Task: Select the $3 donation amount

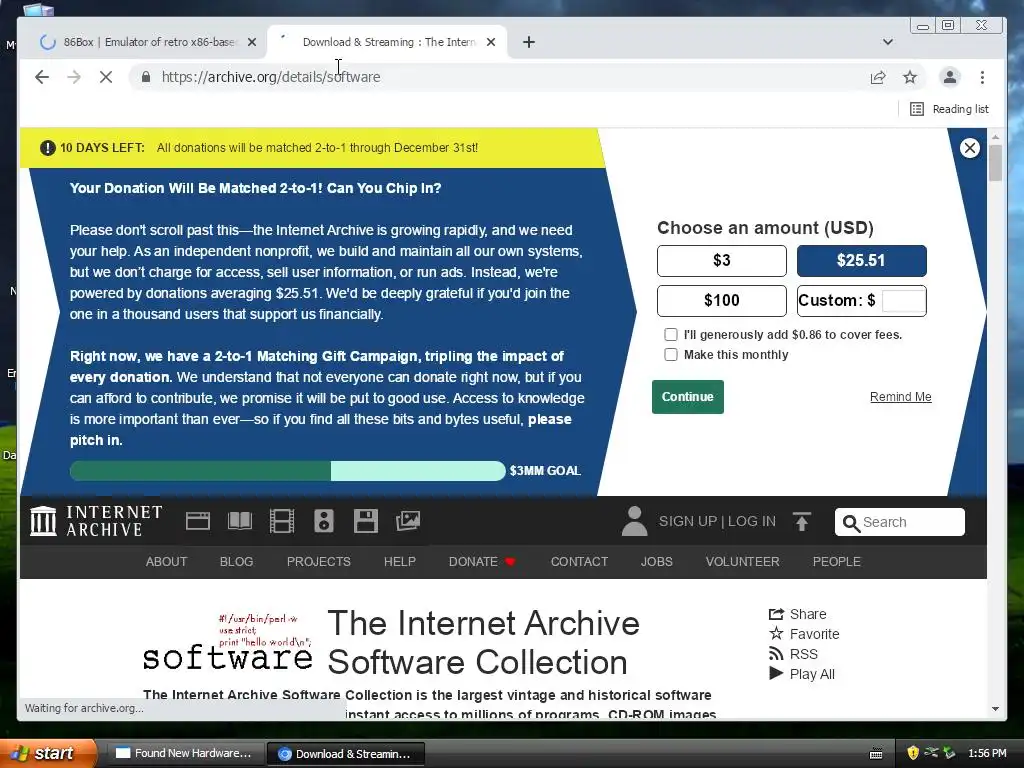Action: (x=722, y=261)
